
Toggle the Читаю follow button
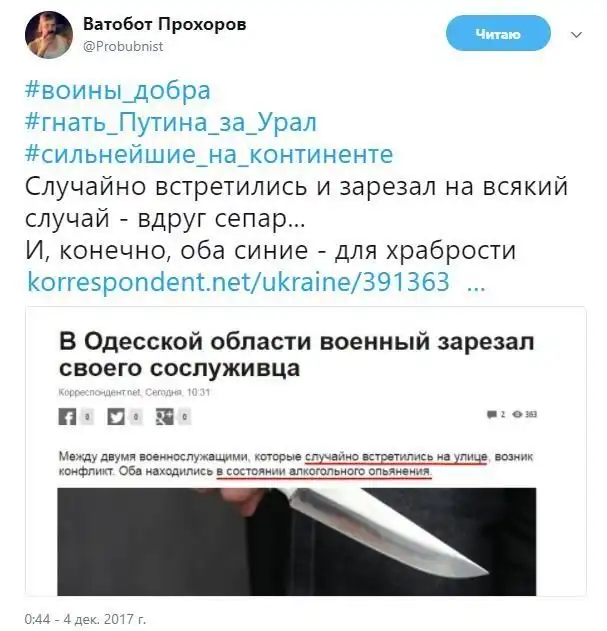point(498,34)
